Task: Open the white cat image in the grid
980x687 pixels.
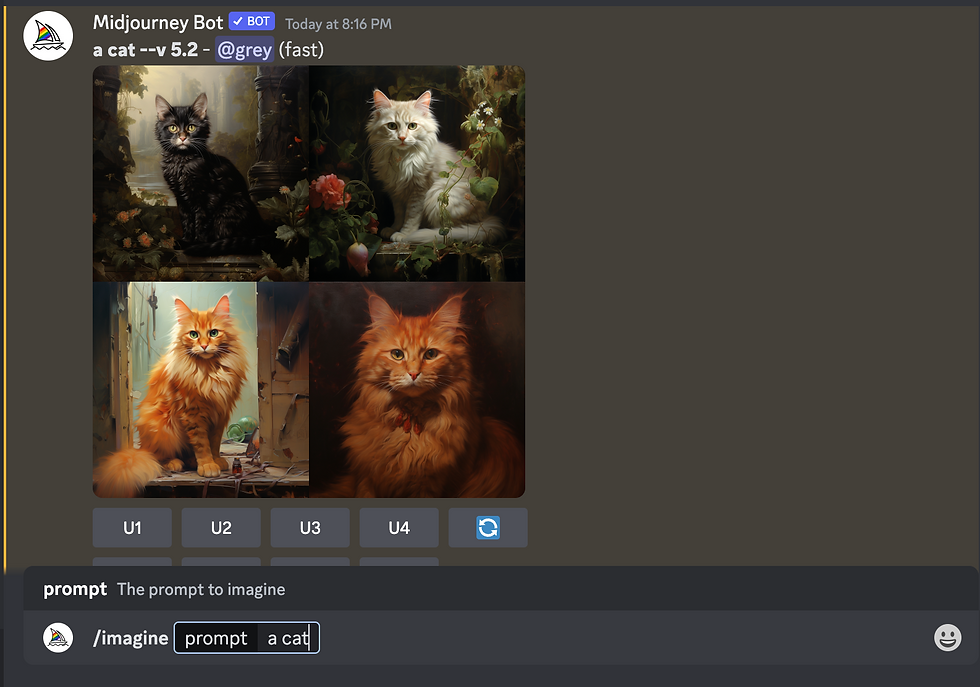Action: point(417,173)
